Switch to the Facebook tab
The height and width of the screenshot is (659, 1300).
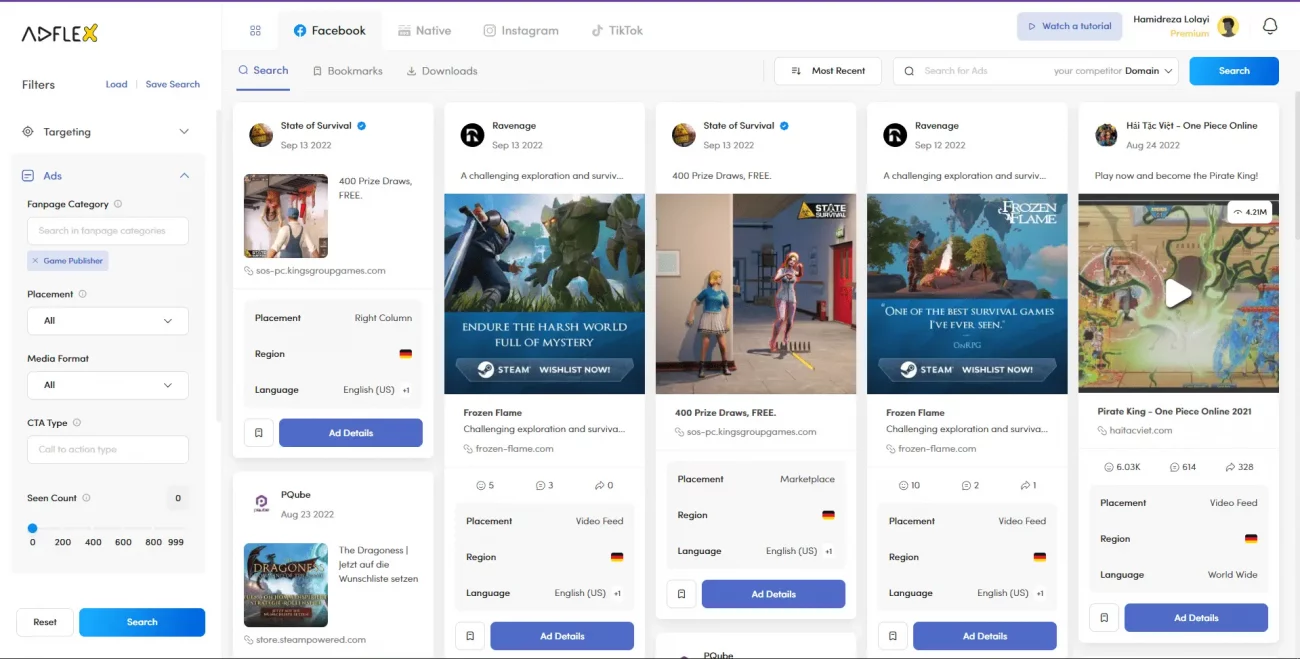point(329,31)
